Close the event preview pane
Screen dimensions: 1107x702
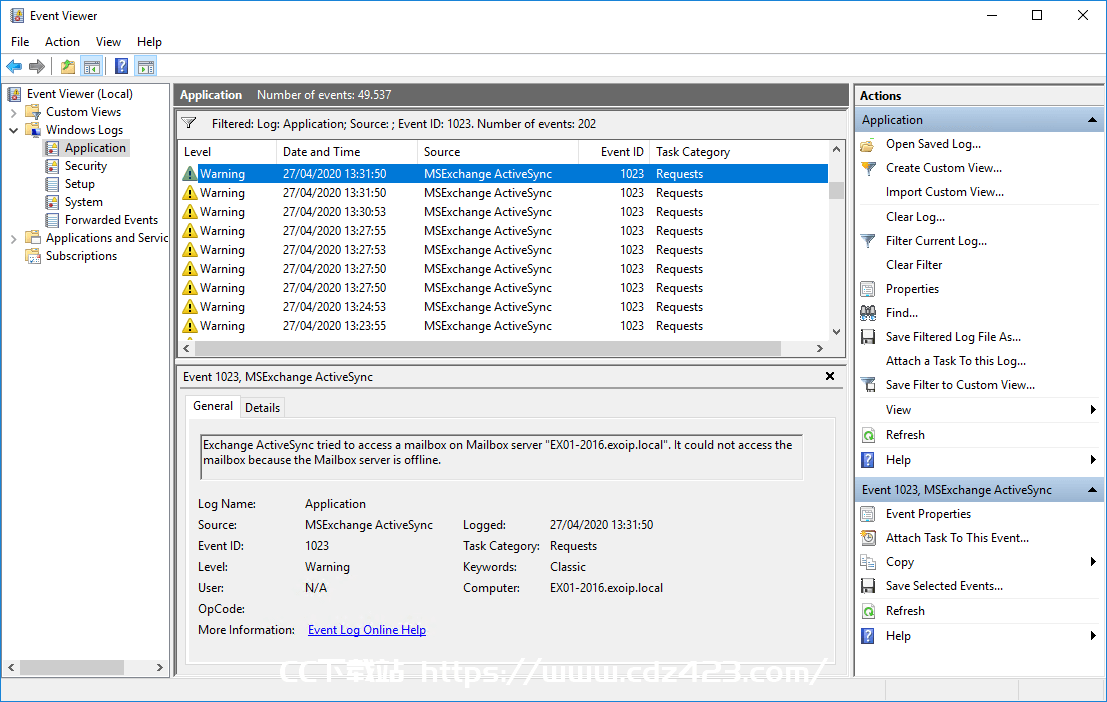pyautogui.click(x=830, y=376)
